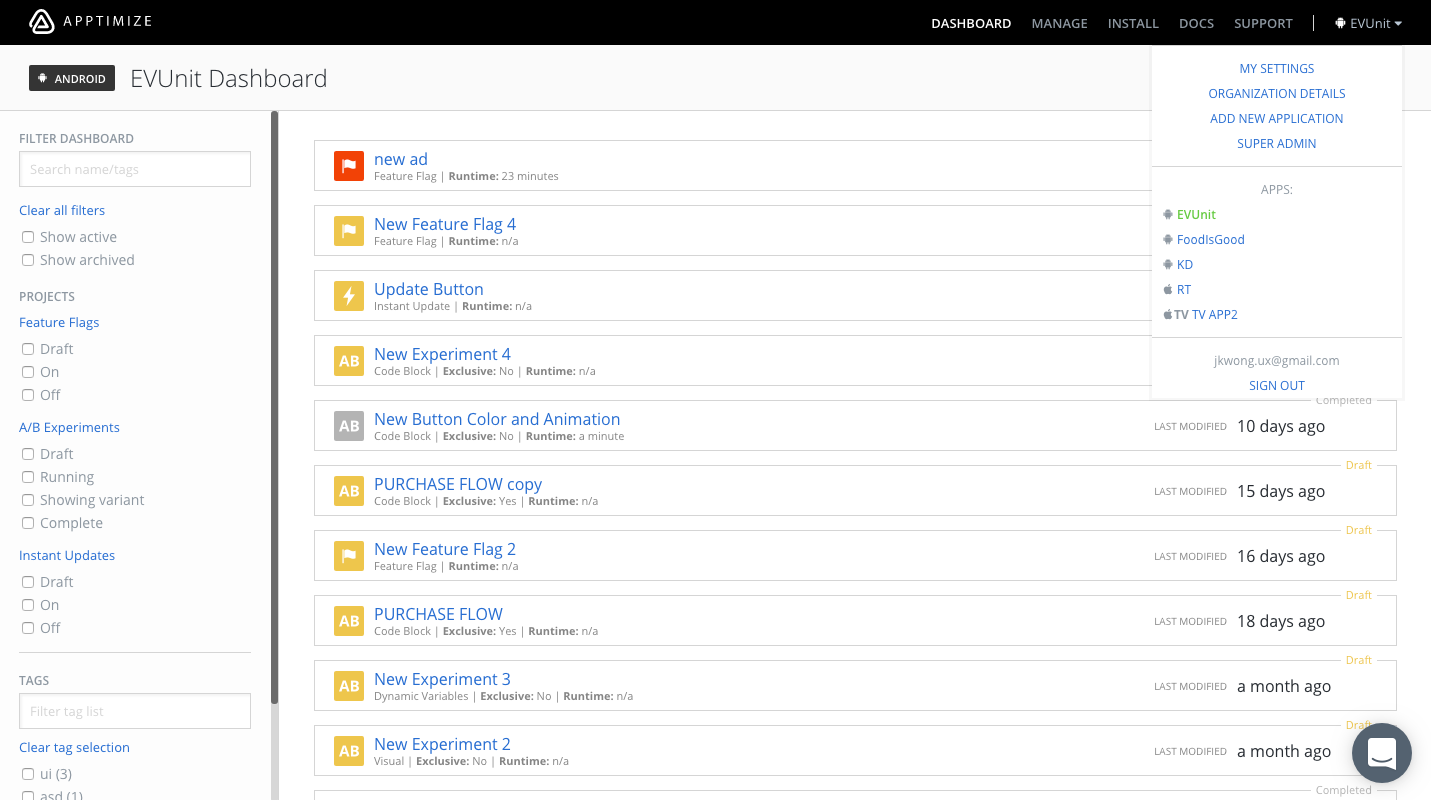Choose ADD NEW APPLICATION from menu
Image resolution: width=1431 pixels, height=800 pixels.
tap(1277, 119)
